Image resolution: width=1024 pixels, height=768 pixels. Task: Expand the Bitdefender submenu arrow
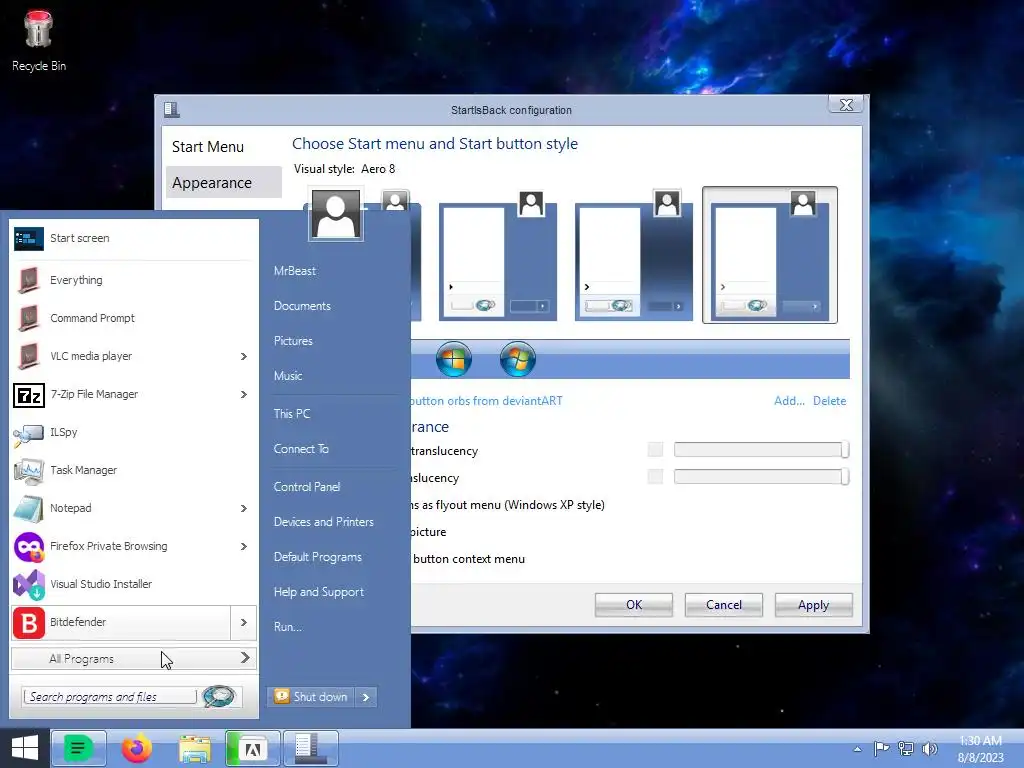244,622
